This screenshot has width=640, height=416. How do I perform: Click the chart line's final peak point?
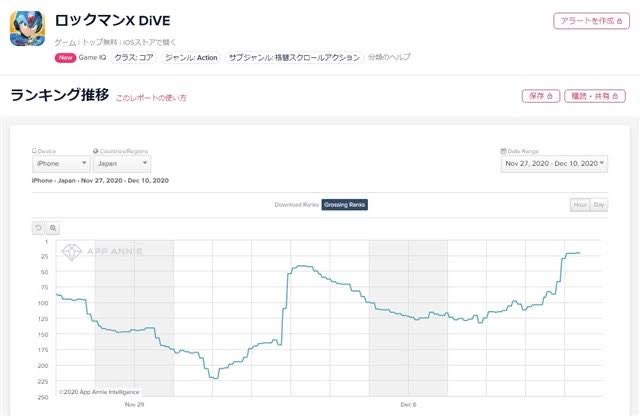(x=579, y=253)
